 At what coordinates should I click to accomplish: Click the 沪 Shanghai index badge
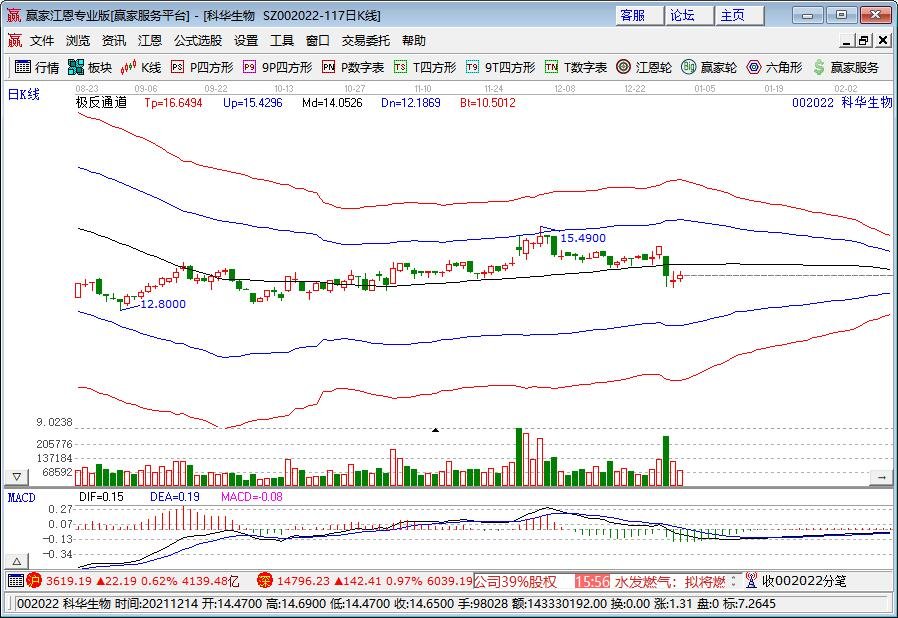34,581
